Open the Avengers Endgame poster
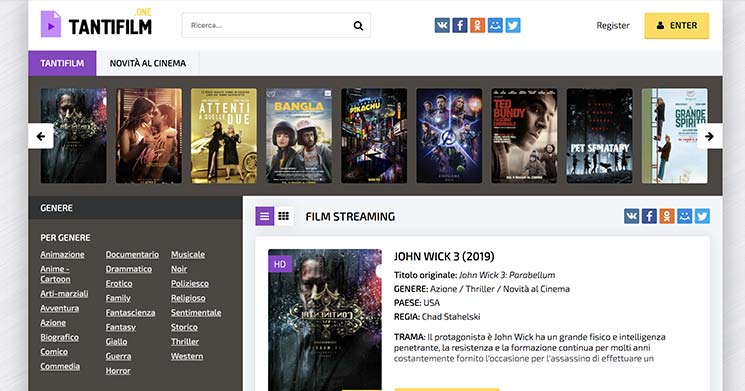 pyautogui.click(x=449, y=136)
